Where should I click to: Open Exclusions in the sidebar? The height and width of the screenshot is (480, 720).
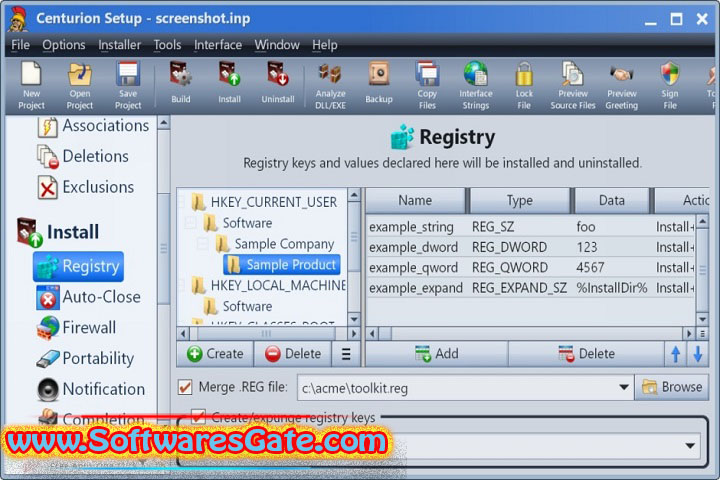tap(86, 187)
